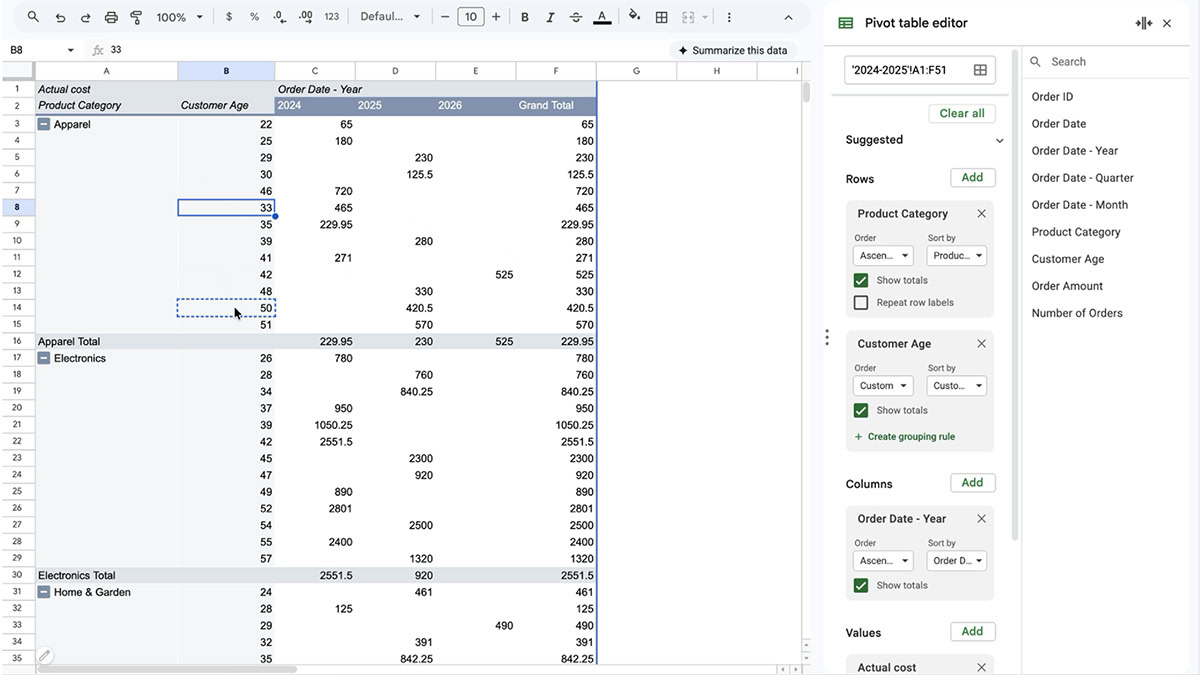Select Order ID in field list
This screenshot has width=1200, height=675.
click(1052, 97)
